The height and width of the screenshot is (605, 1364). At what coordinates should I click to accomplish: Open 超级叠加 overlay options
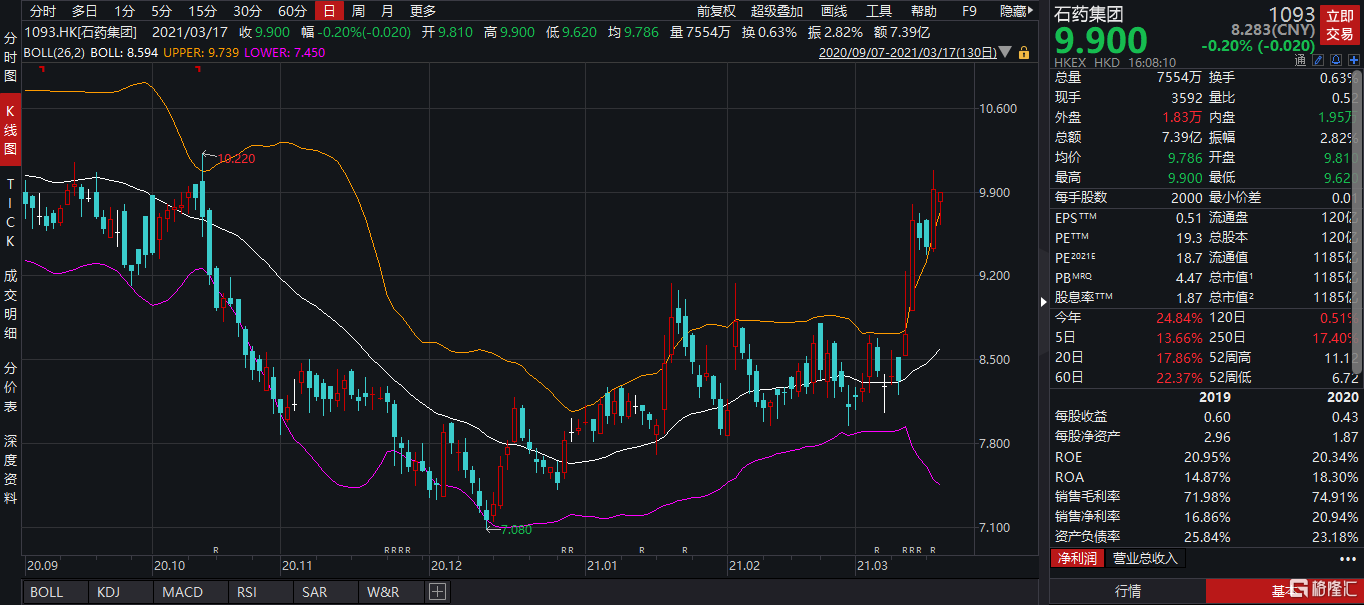click(777, 11)
